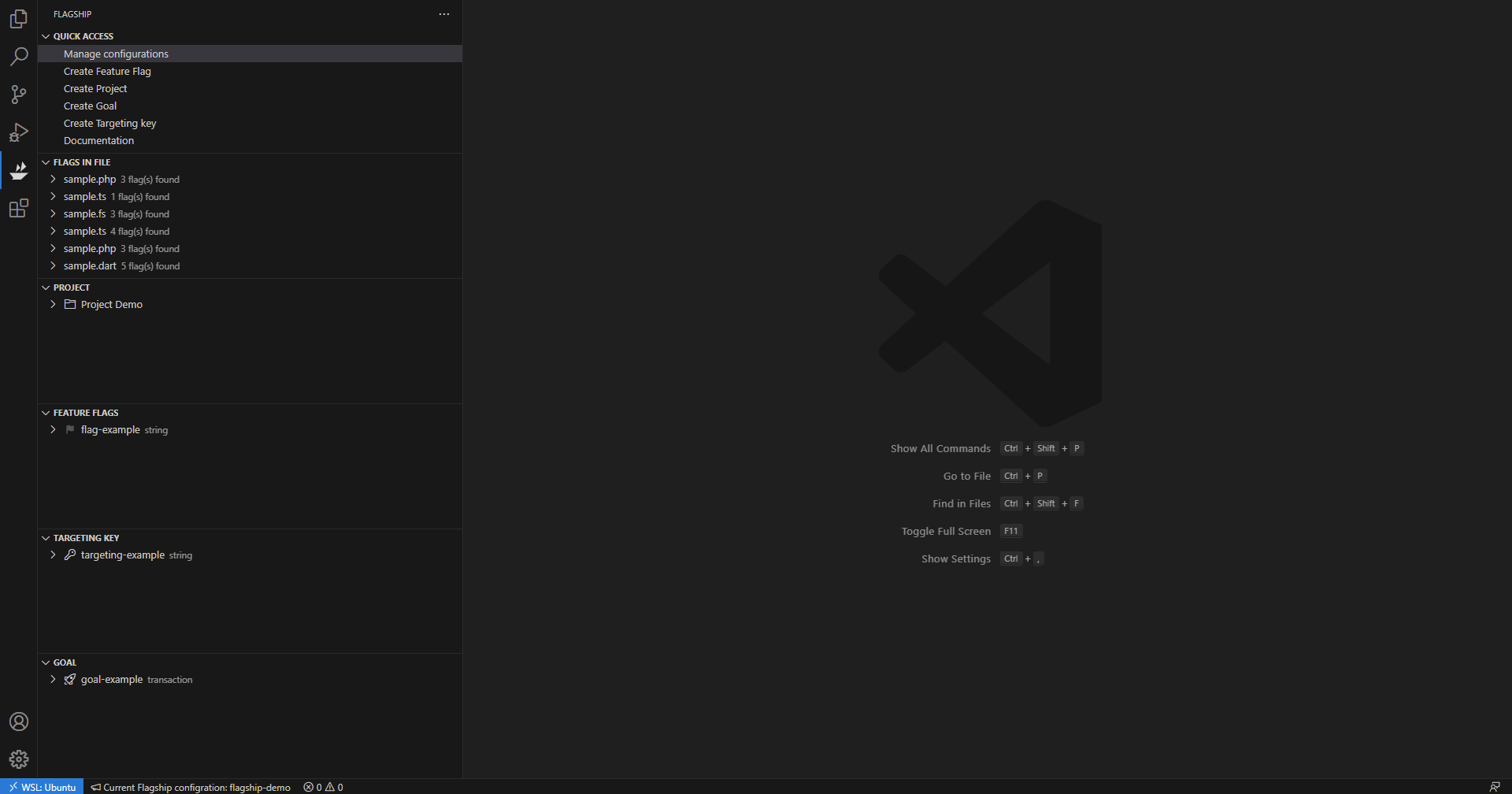Click Create Goal in Quick Access
The height and width of the screenshot is (794, 1512).
[250, 106]
